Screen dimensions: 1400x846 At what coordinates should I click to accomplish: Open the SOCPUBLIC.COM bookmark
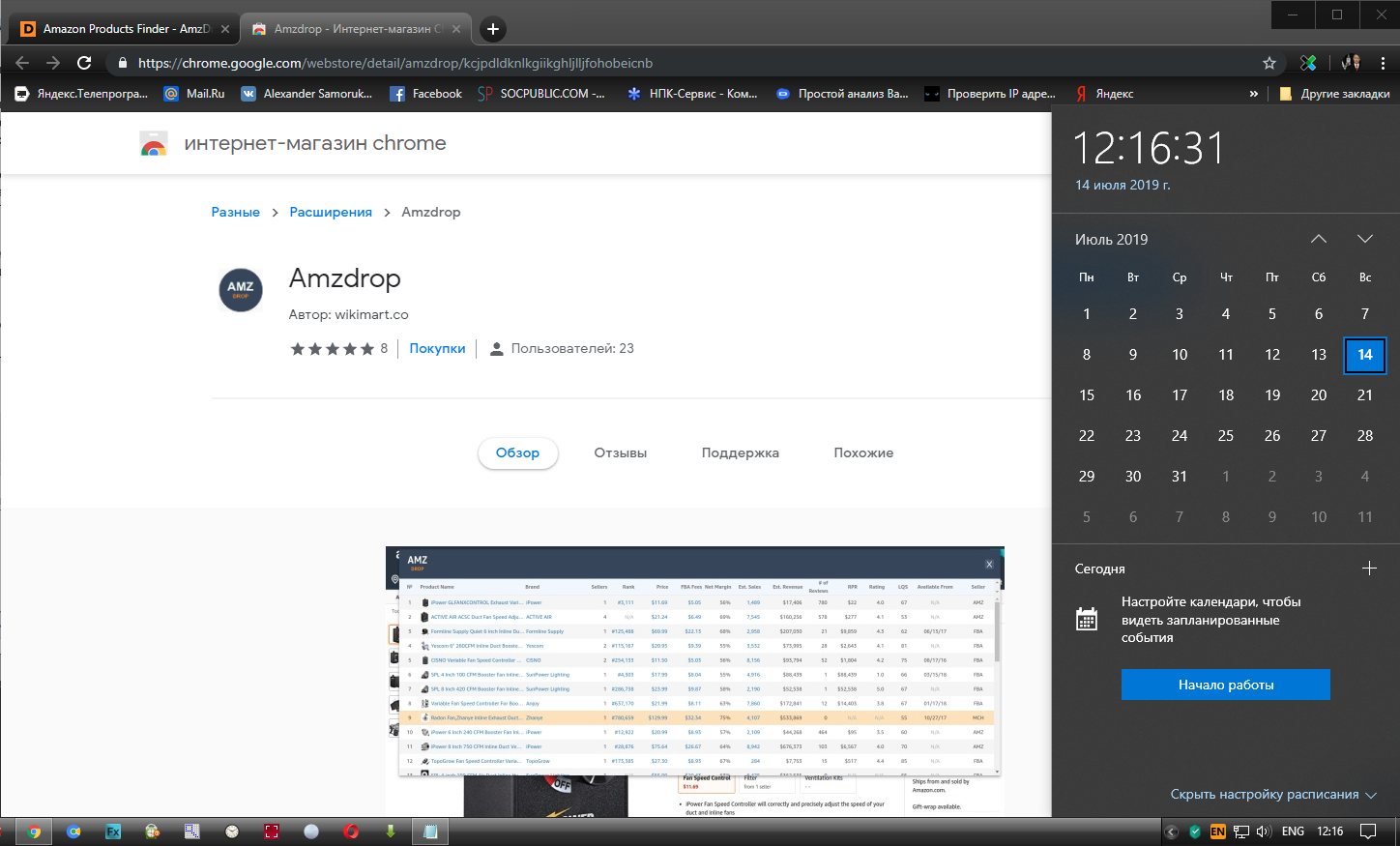pyautogui.click(x=541, y=94)
